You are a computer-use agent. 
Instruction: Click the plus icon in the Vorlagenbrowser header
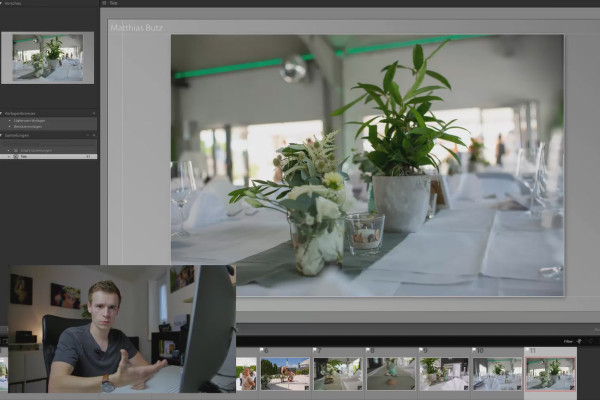pyautogui.click(x=94, y=114)
